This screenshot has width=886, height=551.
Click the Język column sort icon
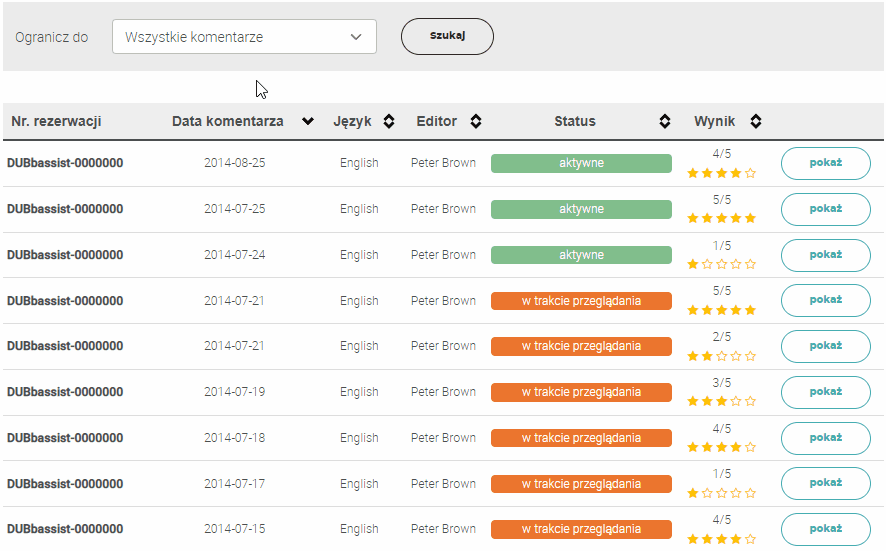389,122
